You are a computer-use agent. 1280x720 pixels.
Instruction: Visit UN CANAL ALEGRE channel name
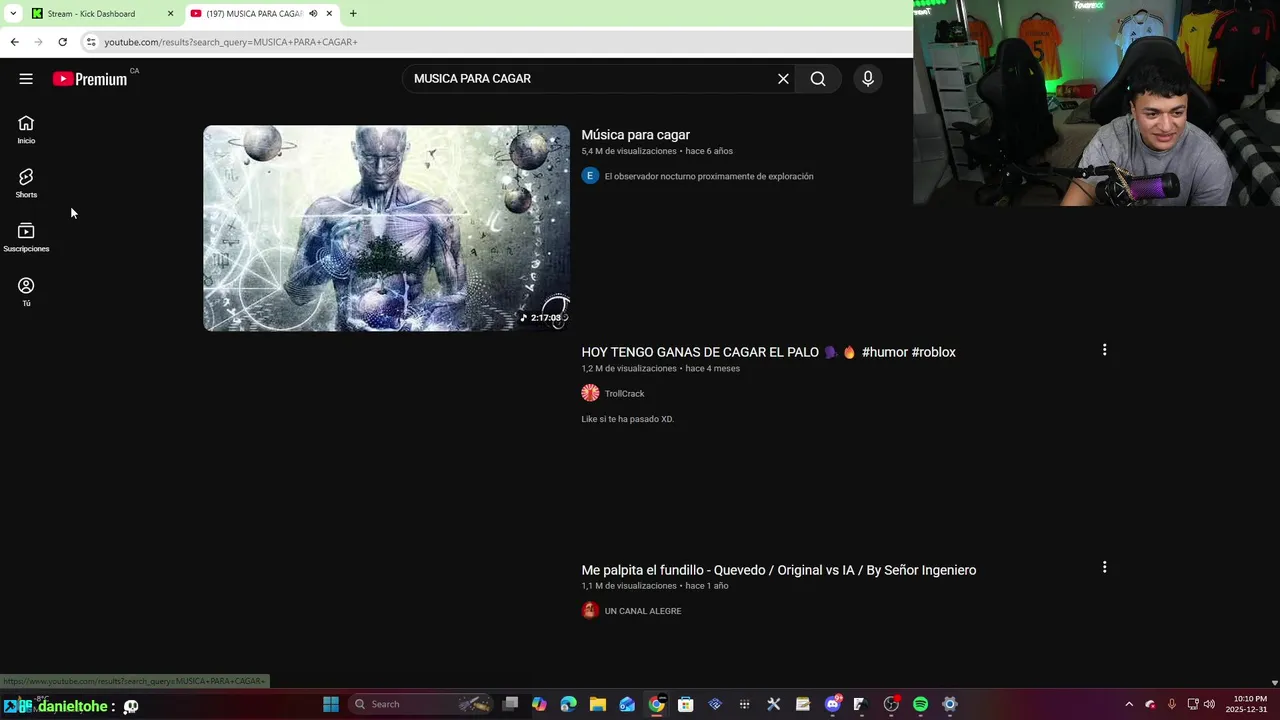click(643, 611)
